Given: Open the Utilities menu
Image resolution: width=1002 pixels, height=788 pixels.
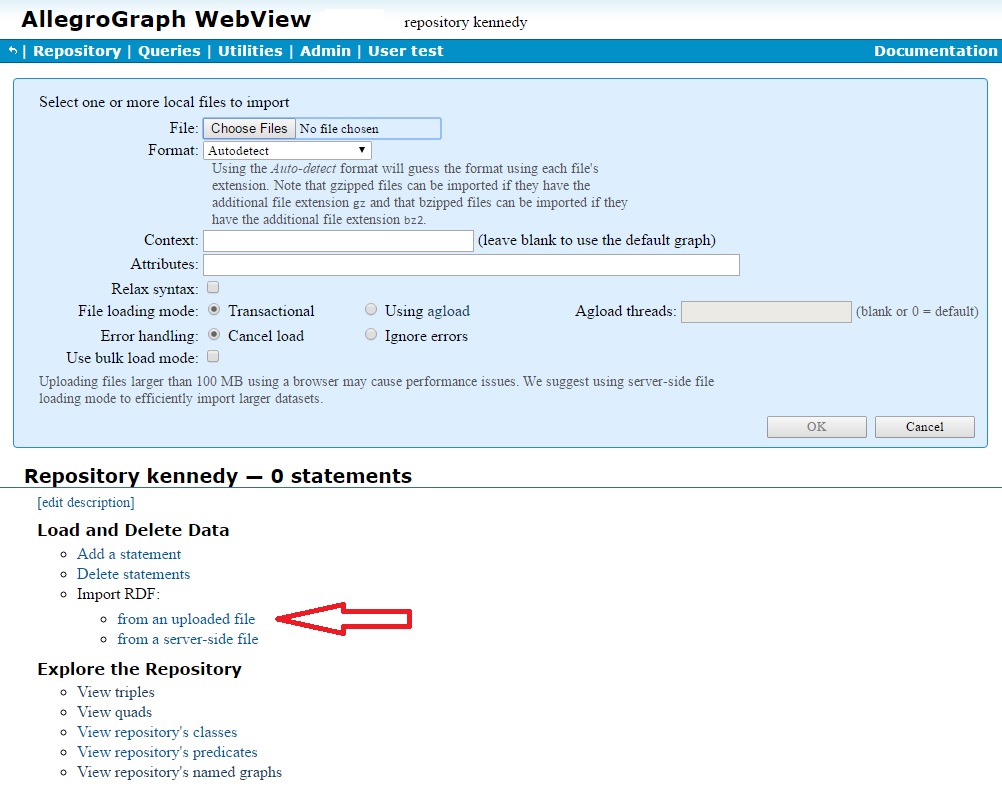Looking at the screenshot, I should tap(250, 51).
